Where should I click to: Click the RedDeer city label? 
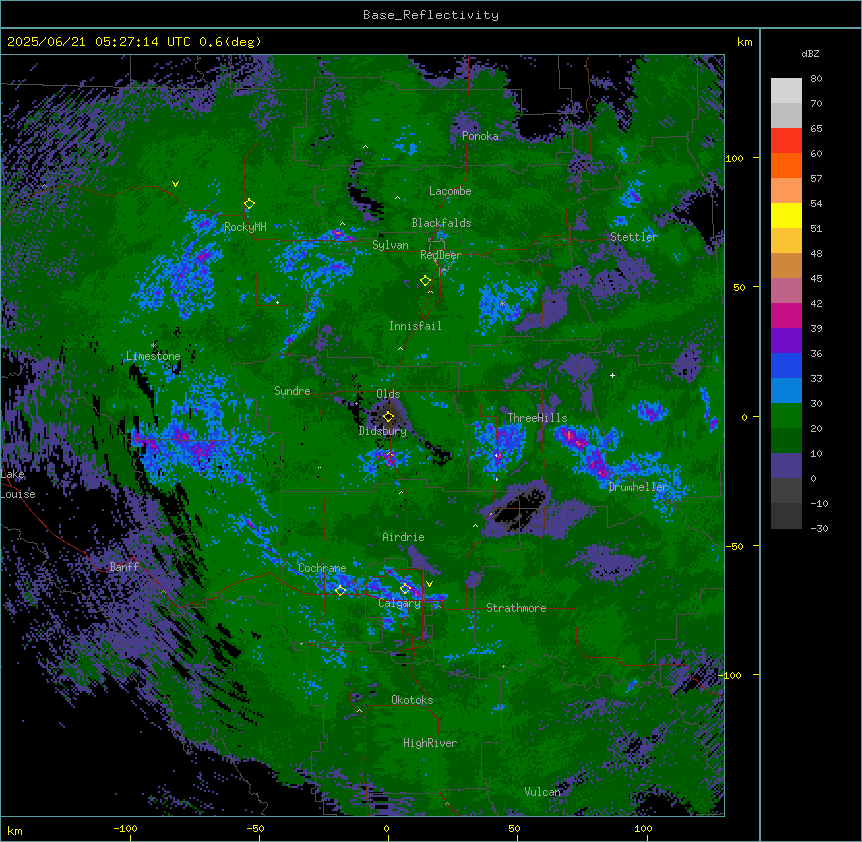click(441, 255)
